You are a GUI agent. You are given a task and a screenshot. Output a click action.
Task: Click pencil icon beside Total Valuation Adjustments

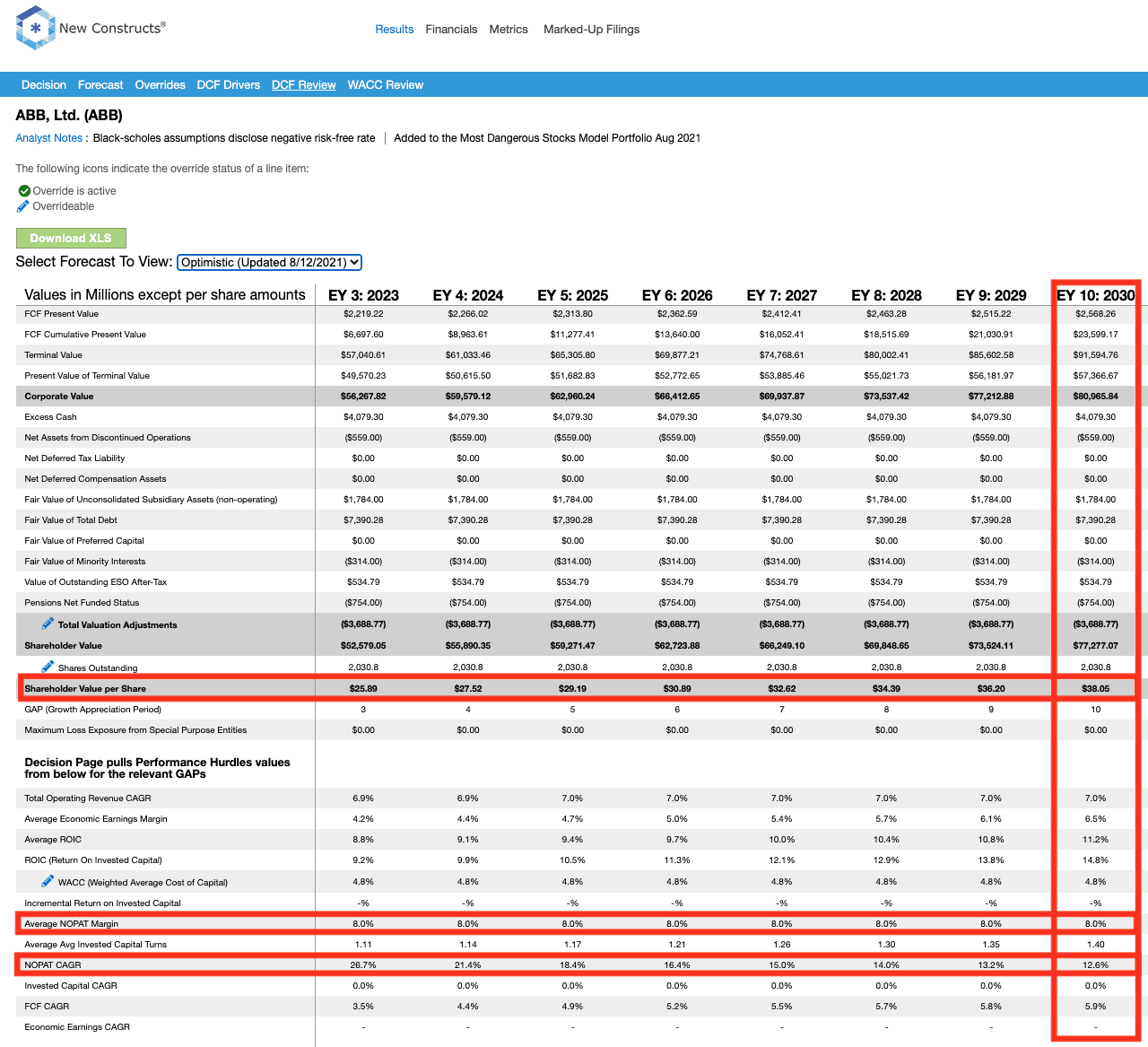click(x=48, y=624)
